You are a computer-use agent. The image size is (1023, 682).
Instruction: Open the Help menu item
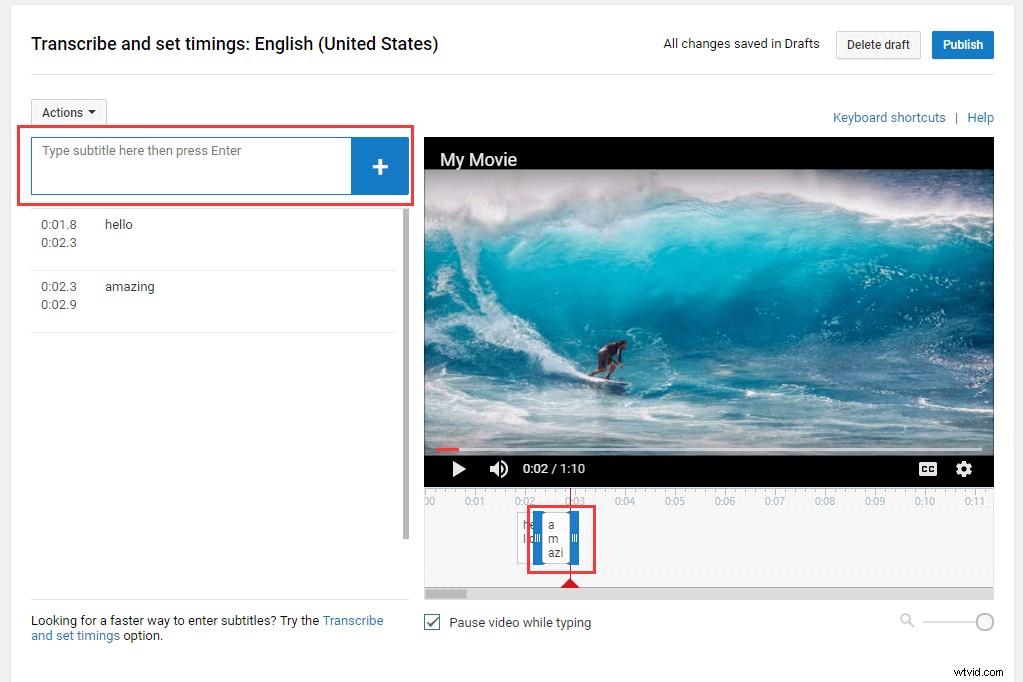[x=980, y=117]
